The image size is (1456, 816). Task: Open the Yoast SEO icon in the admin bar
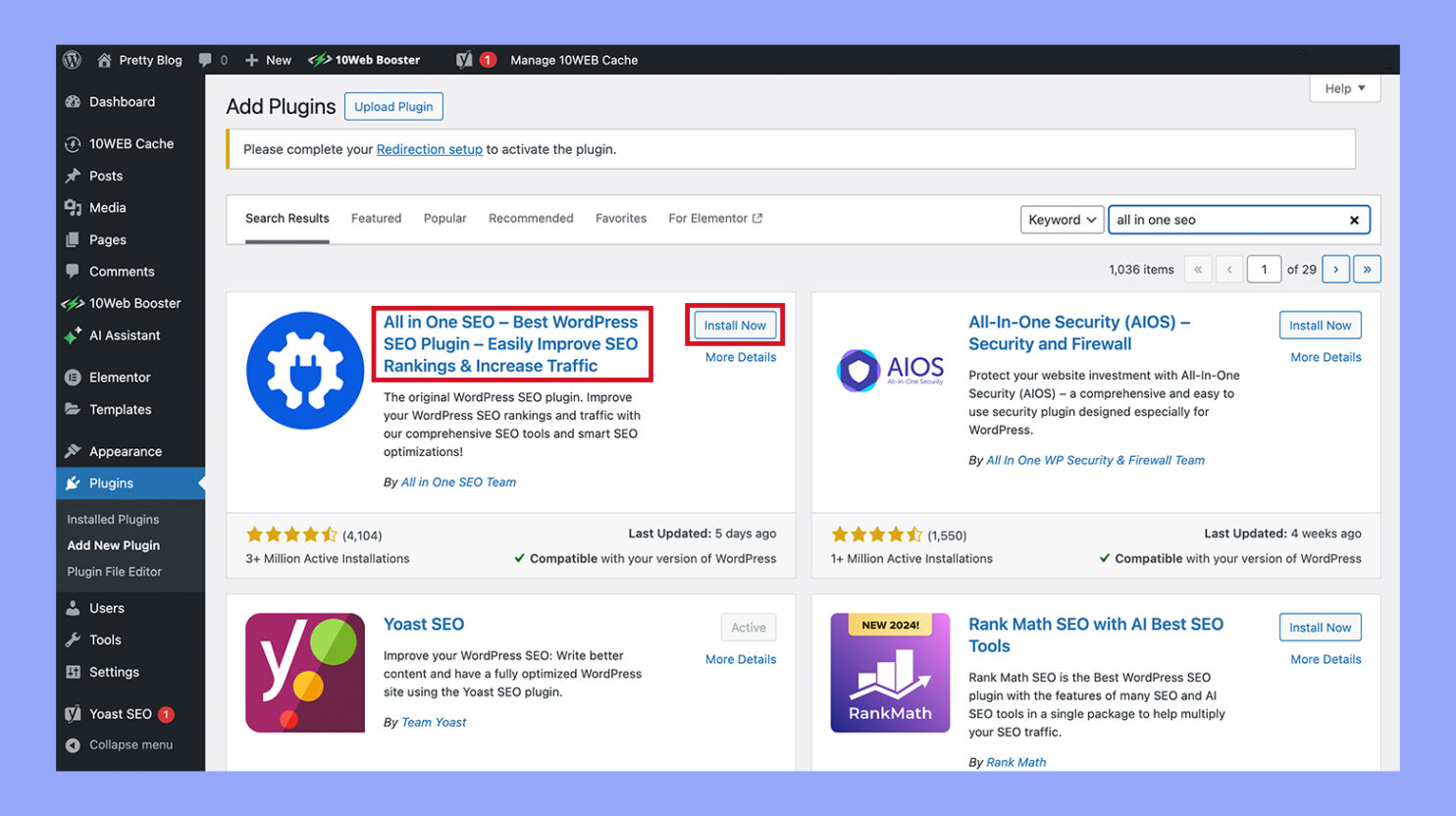pyautogui.click(x=463, y=59)
